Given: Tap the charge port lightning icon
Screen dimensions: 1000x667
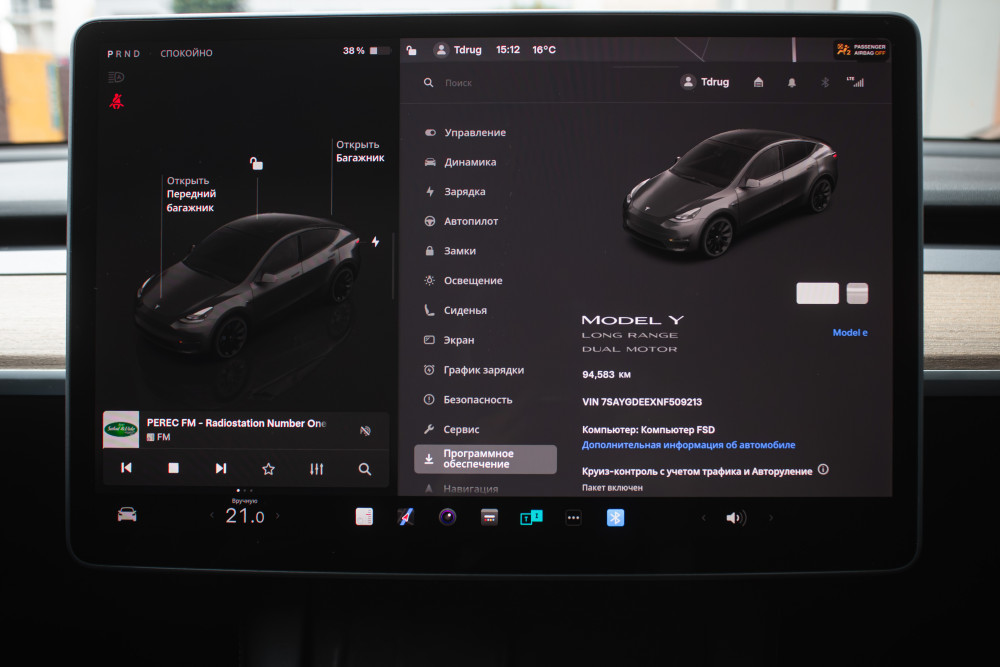Looking at the screenshot, I should pyautogui.click(x=376, y=242).
